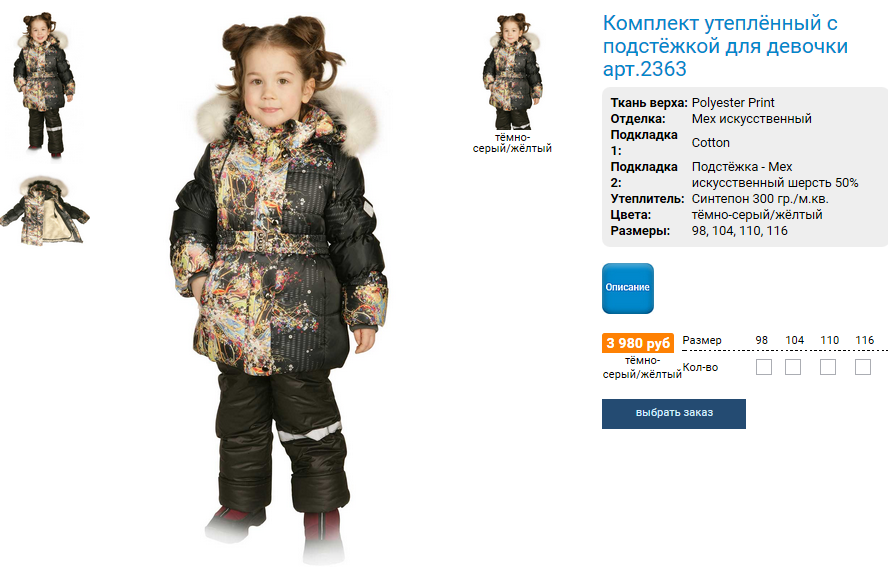This screenshot has width=888, height=567.
Task: Select the front-view girl thumbnail in the gallery
Action: pyautogui.click(x=44, y=84)
